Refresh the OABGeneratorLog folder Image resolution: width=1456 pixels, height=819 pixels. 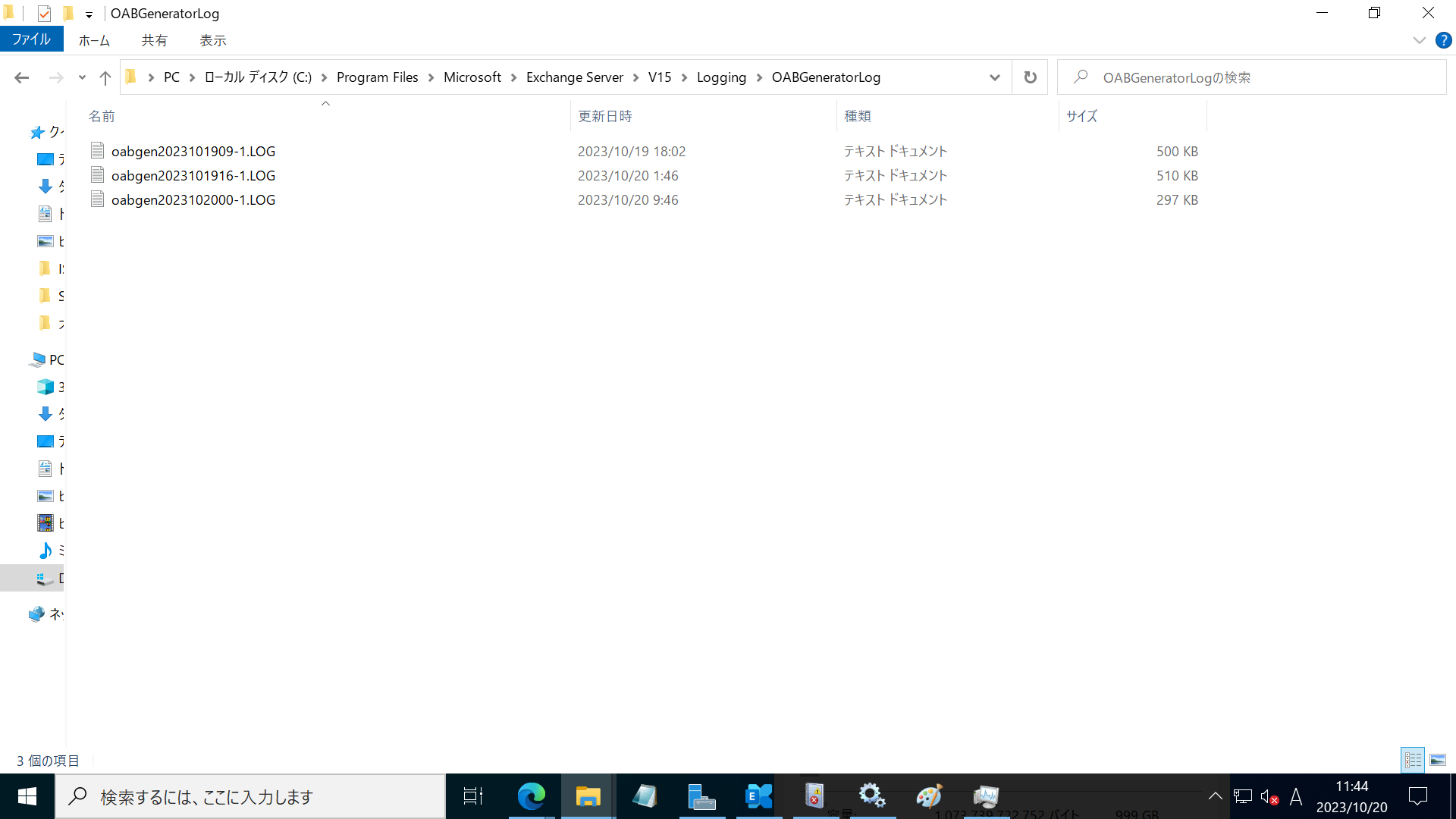click(x=1030, y=77)
